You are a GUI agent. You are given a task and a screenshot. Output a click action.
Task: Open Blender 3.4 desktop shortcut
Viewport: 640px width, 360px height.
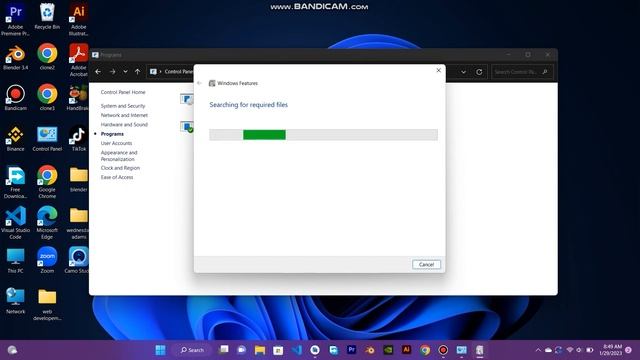[16, 57]
